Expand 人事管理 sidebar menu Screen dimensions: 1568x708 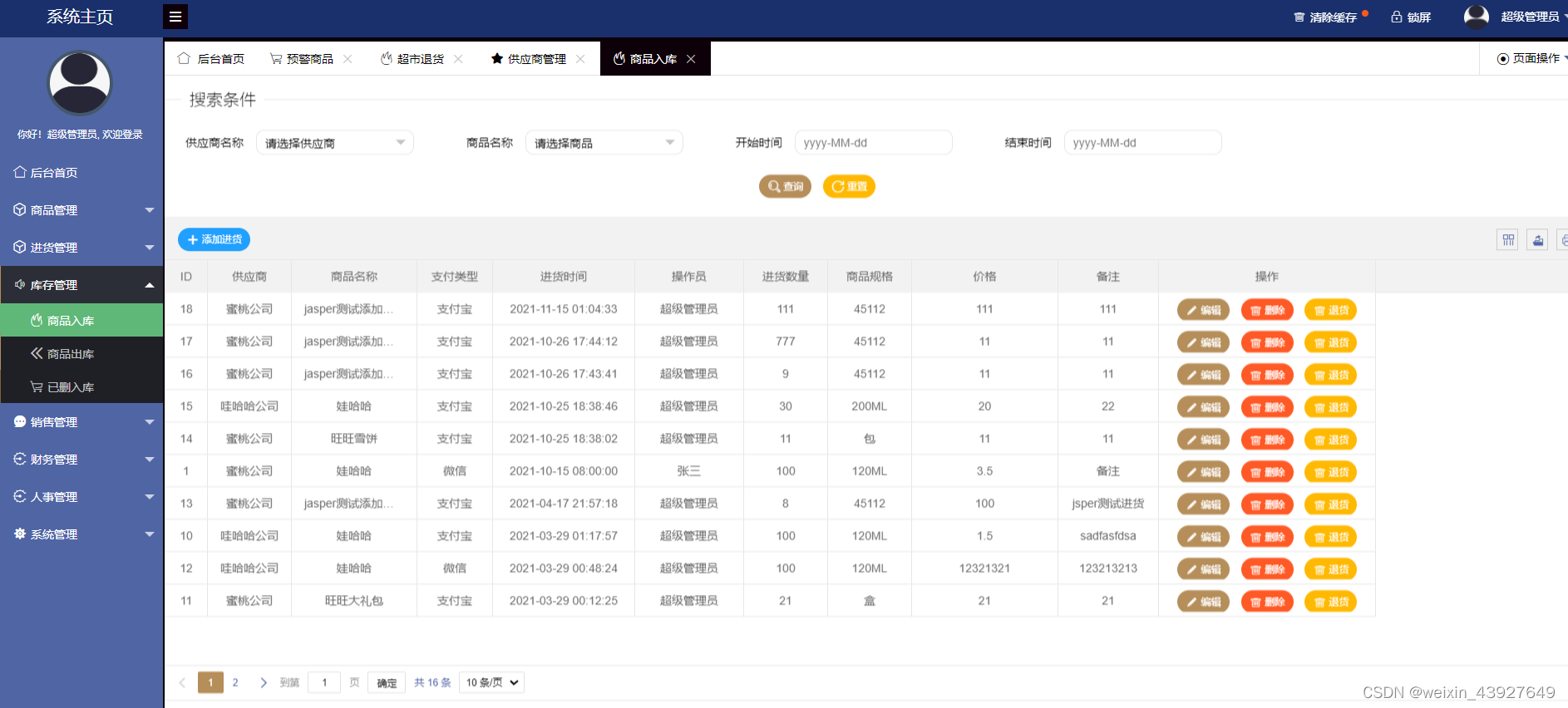(x=81, y=496)
